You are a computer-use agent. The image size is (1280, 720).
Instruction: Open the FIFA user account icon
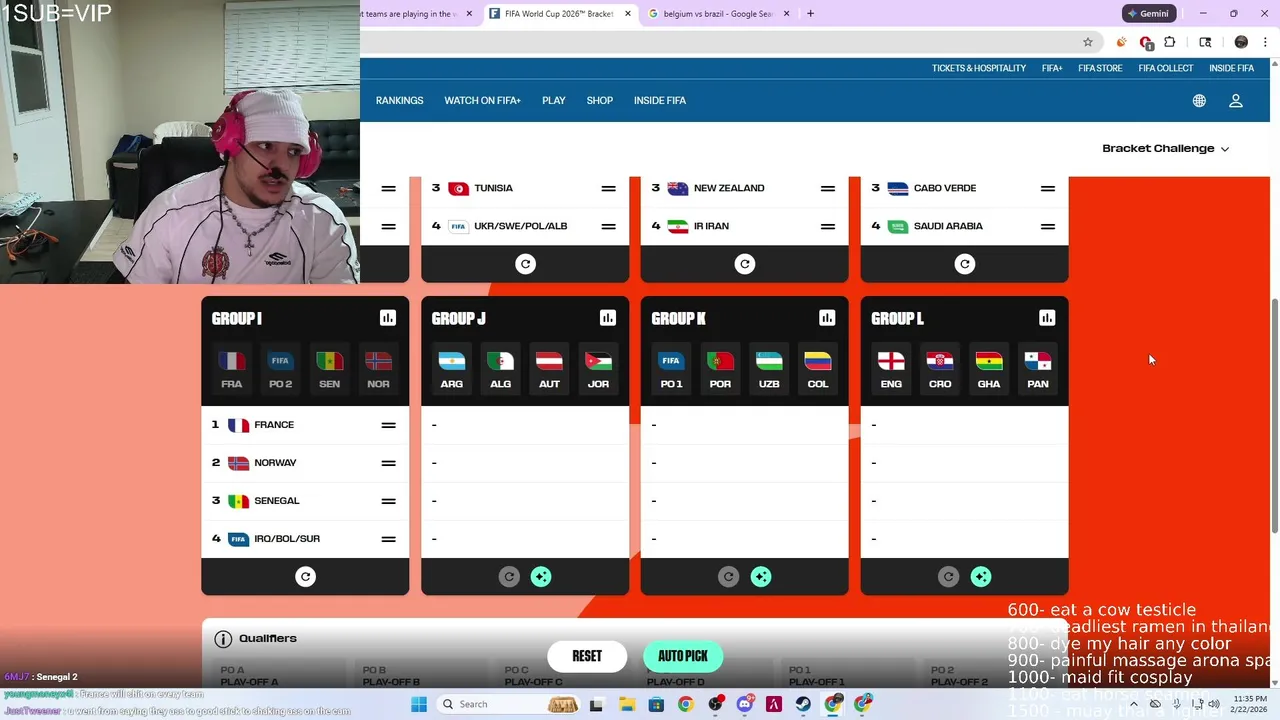1236,101
